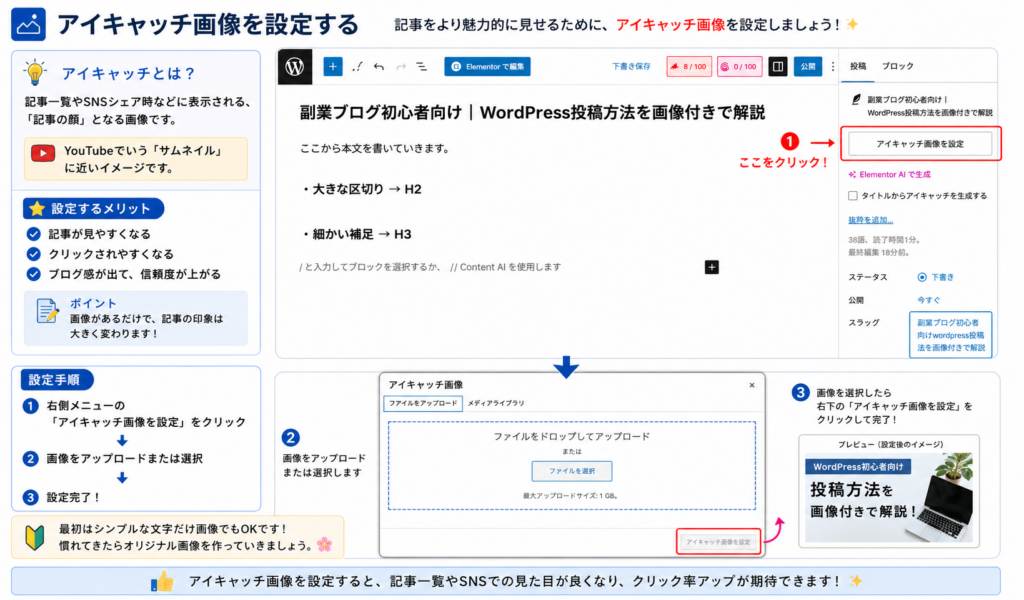Enable タイトルからアイキャッチを生成する checkbox
Screen dimensions: 1024x600
852,195
